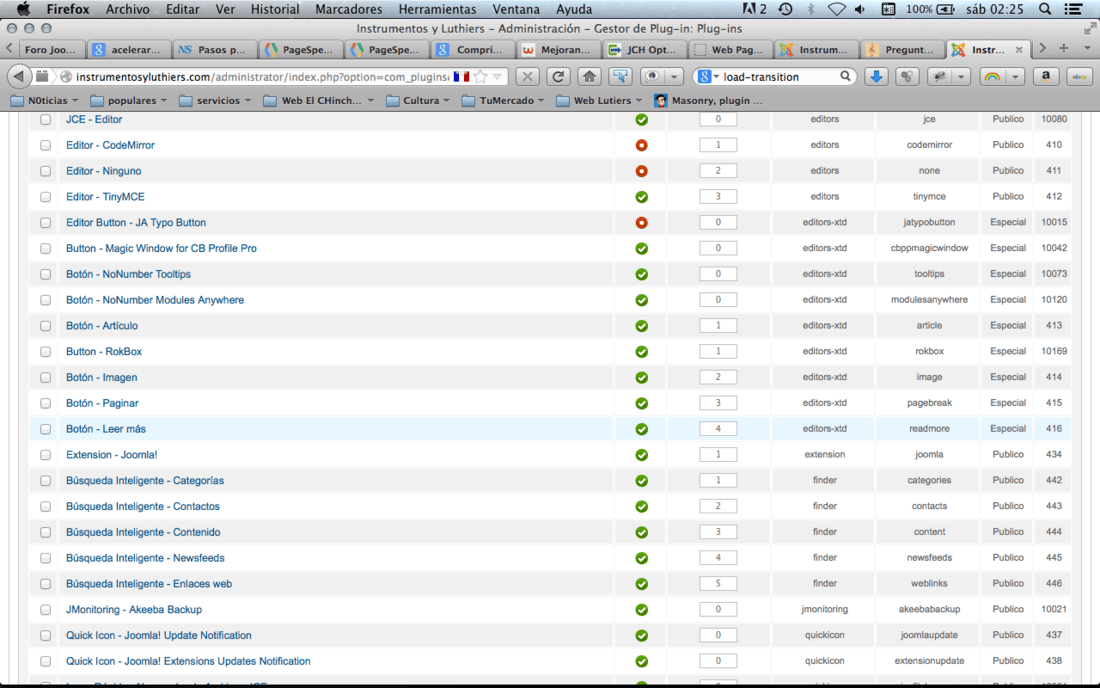Viewport: 1100px width, 688px height.
Task: Bookmark this page with the star icon
Action: click(481, 76)
